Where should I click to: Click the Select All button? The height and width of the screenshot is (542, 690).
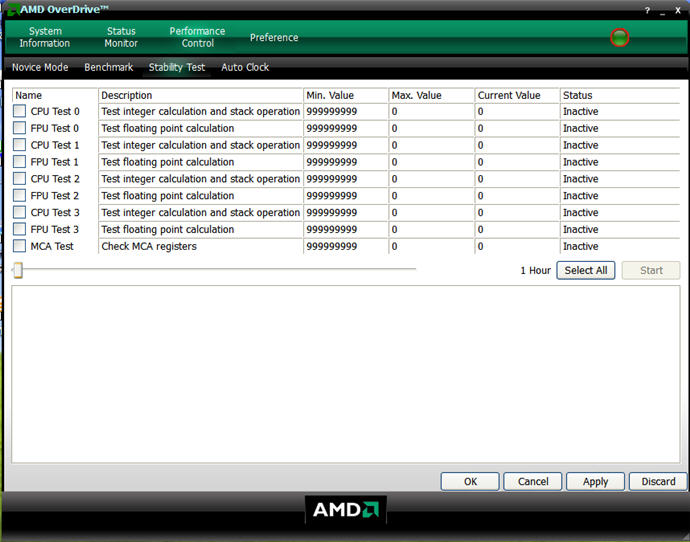[x=586, y=271]
